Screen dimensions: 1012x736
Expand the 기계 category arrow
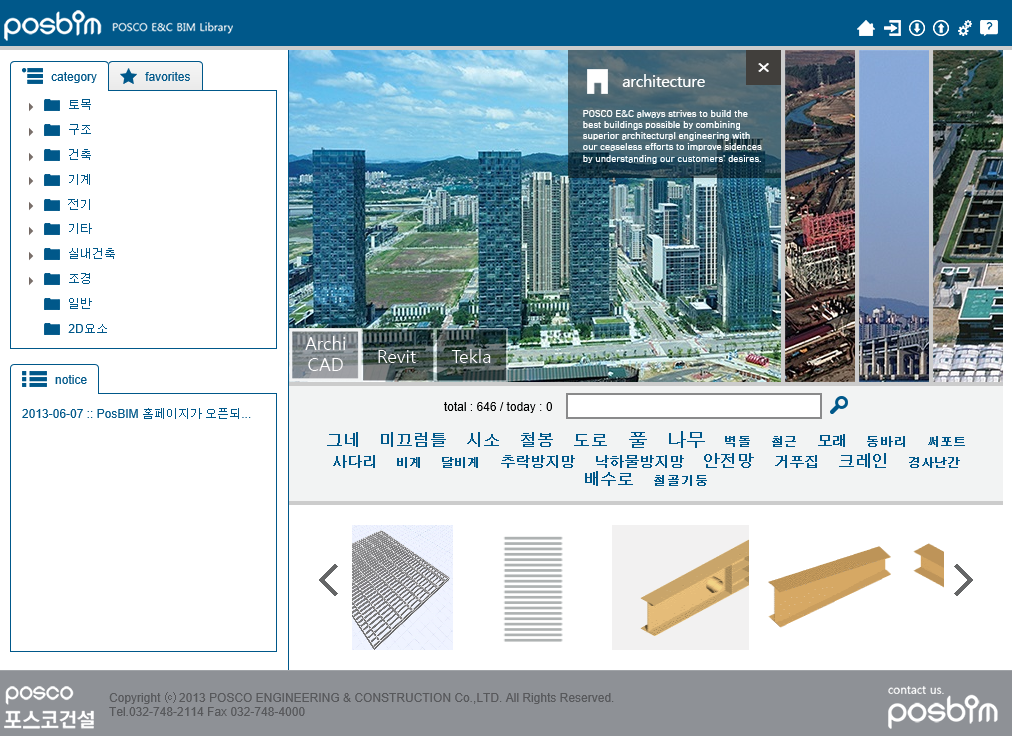tap(30, 181)
